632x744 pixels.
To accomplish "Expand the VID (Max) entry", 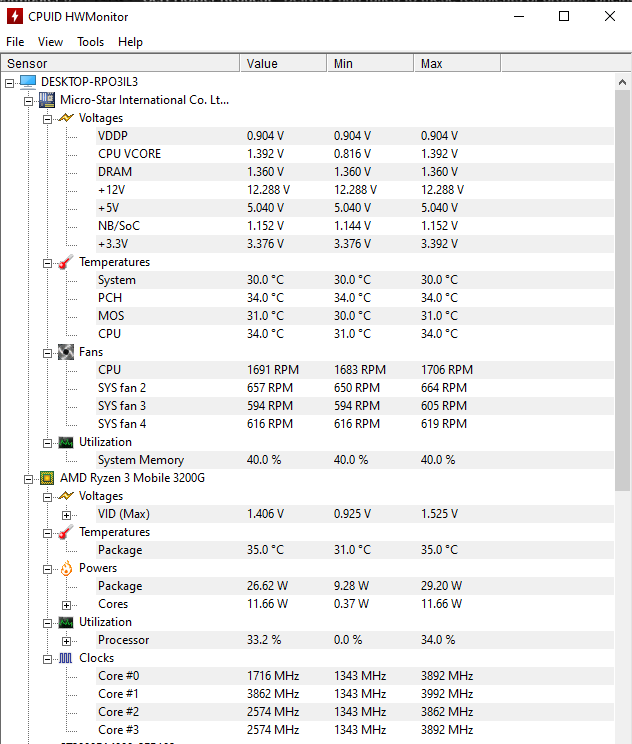I will coord(66,515).
